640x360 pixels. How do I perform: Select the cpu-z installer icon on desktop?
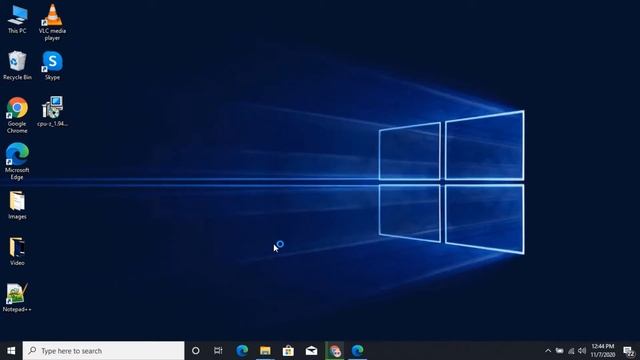click(x=52, y=112)
